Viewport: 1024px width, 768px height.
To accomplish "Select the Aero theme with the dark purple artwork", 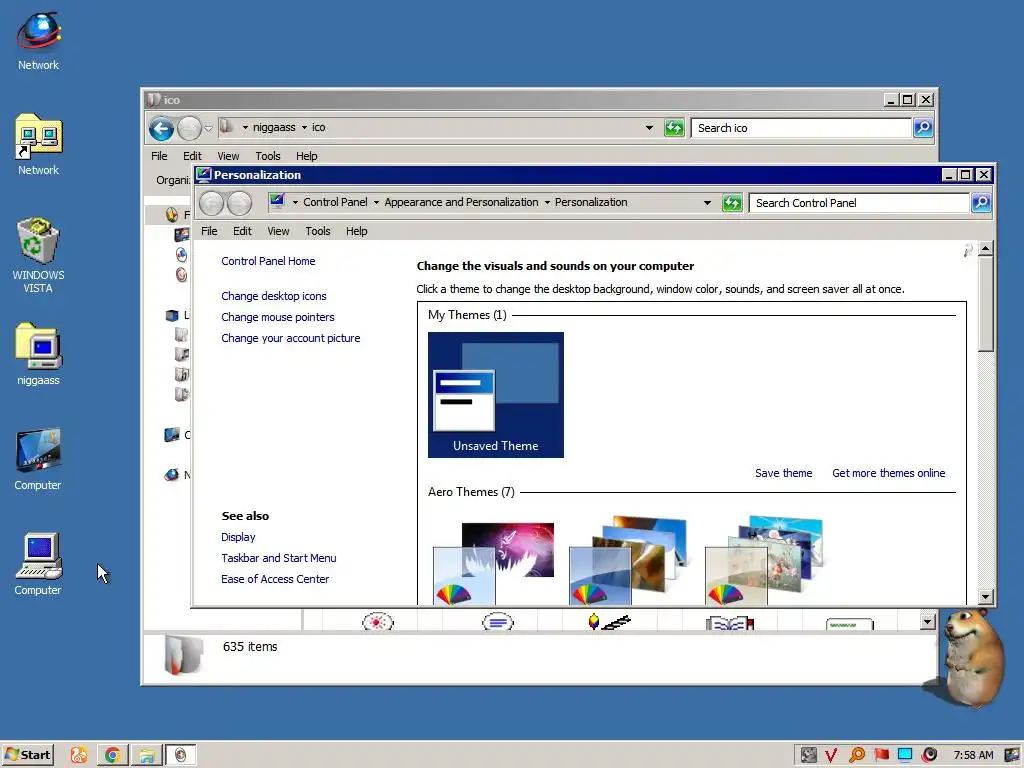I will coord(494,563).
